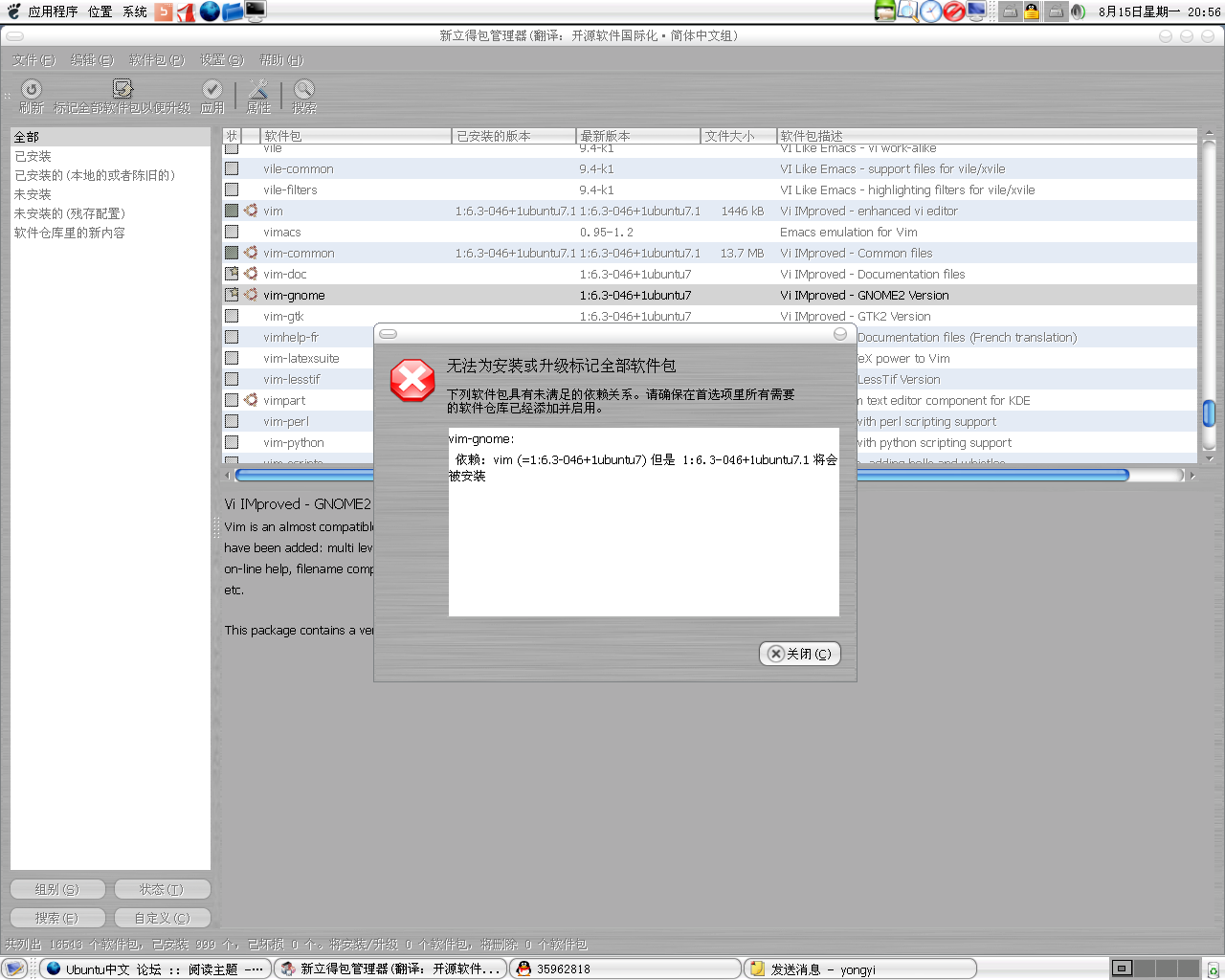Sort by 软件包描述 column header
This screenshot has width=1225, height=980.
[x=987, y=136]
